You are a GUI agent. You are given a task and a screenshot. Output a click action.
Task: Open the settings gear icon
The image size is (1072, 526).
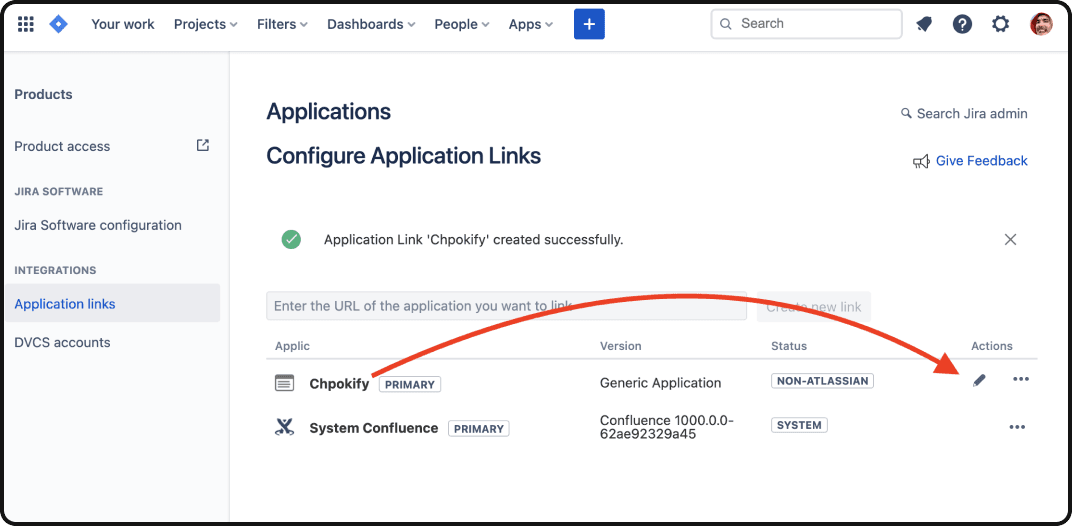click(x=1000, y=25)
